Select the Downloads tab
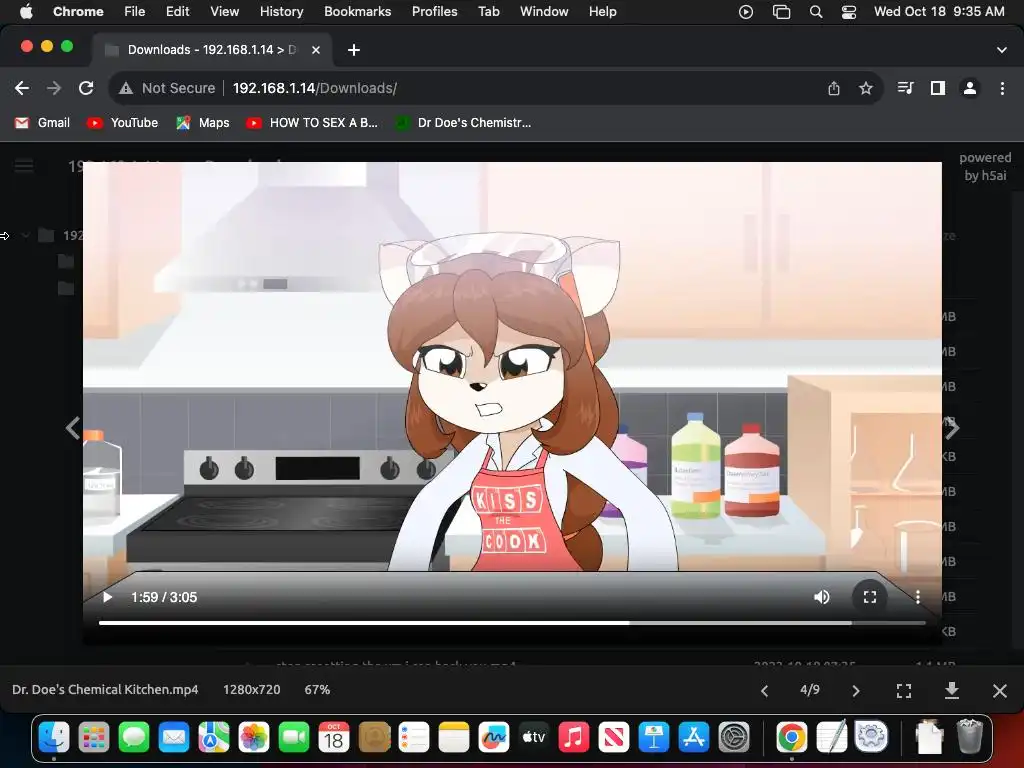Screen dimensions: 1024x768 tap(212, 50)
